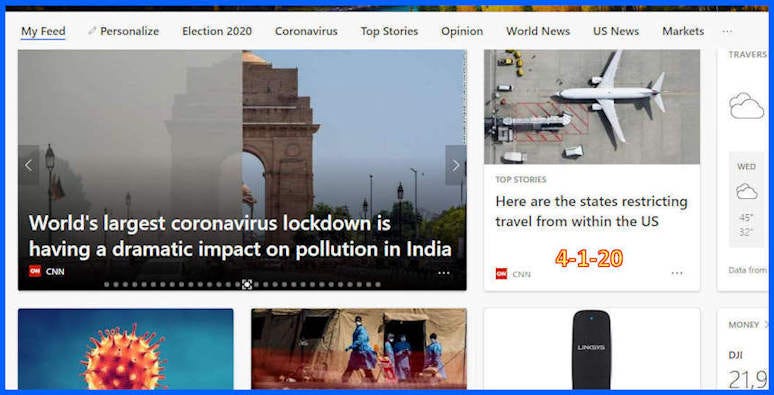Switch to the Coronavirus tab
The height and width of the screenshot is (395, 774).
306,31
